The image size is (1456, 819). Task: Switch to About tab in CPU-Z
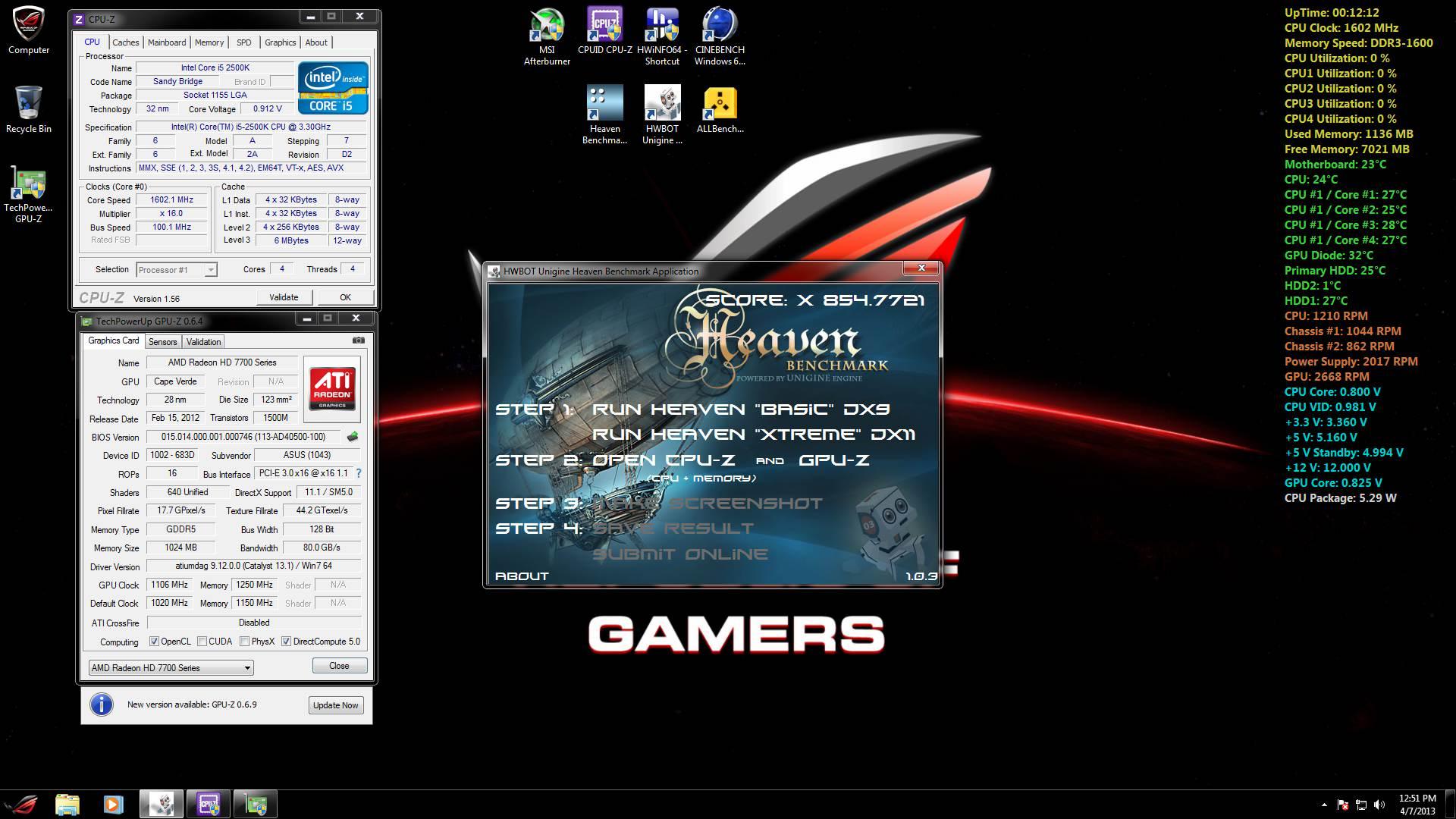coord(316,42)
